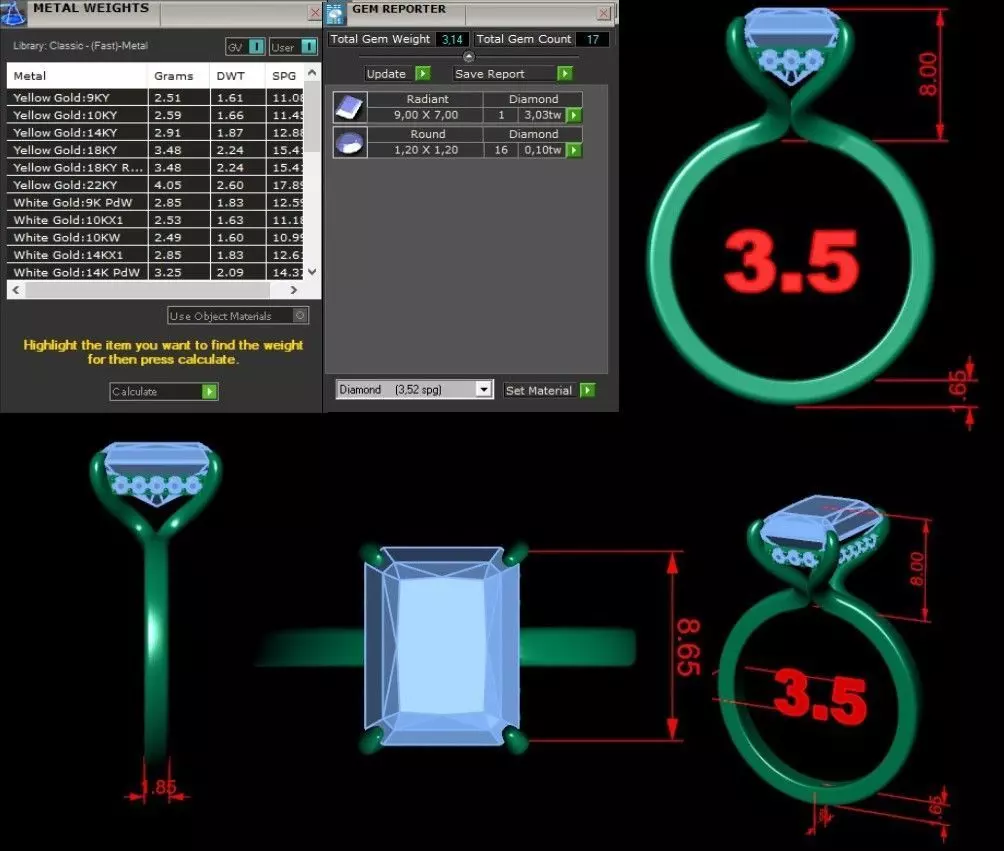Click the metal list scroll-down arrow

tap(312, 272)
